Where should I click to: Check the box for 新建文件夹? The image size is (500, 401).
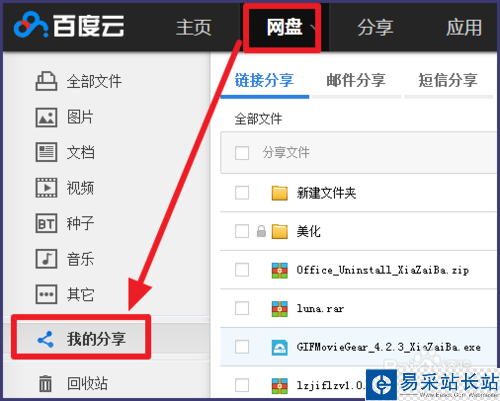coord(242,192)
